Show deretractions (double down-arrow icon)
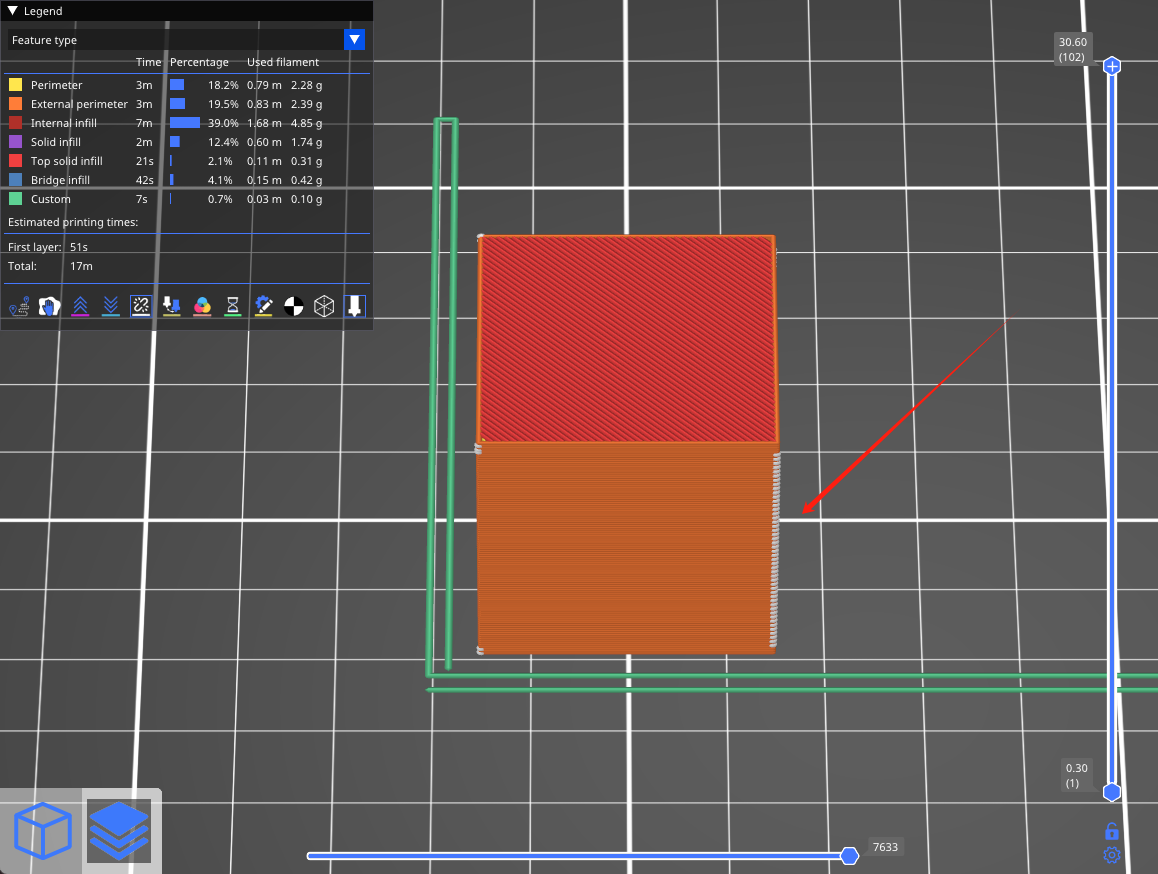The height and width of the screenshot is (874, 1158). pos(110,306)
